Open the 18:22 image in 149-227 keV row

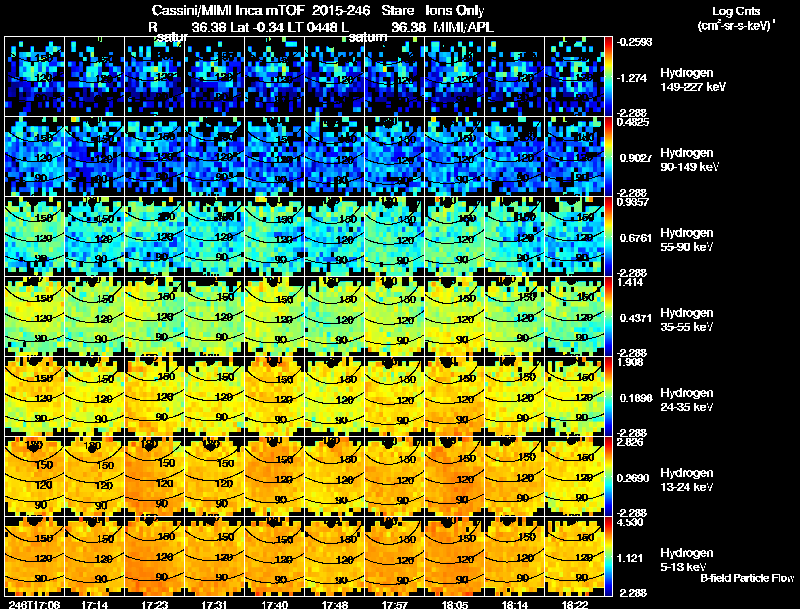coord(574,77)
